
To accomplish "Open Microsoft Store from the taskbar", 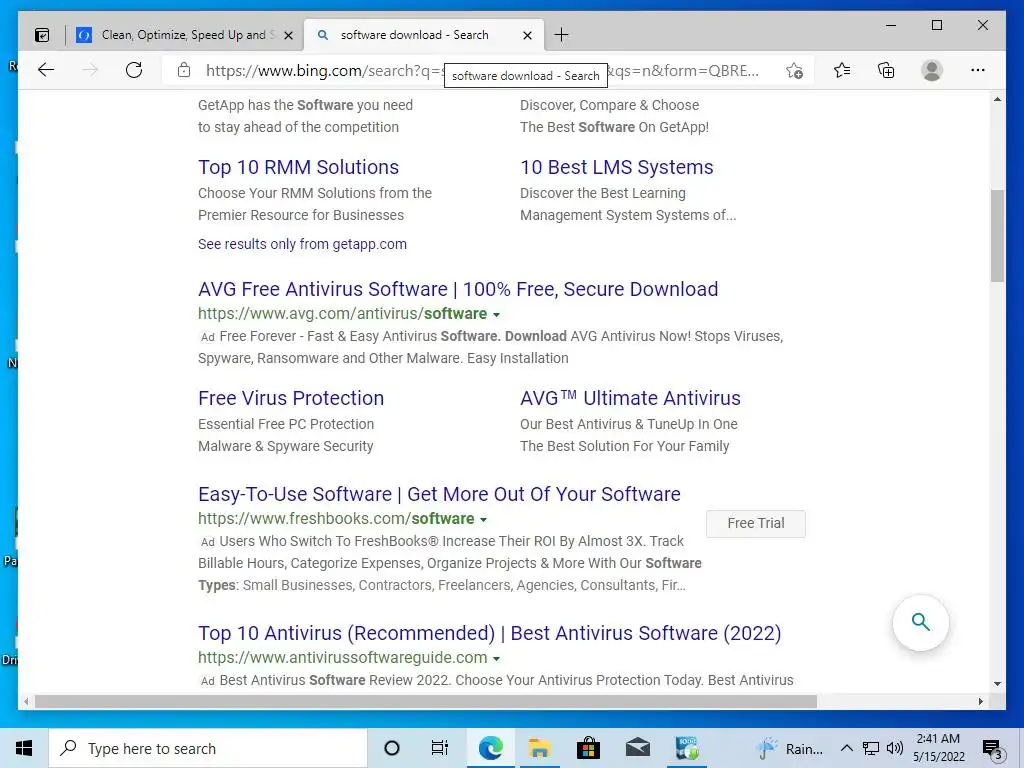I will tap(588, 748).
